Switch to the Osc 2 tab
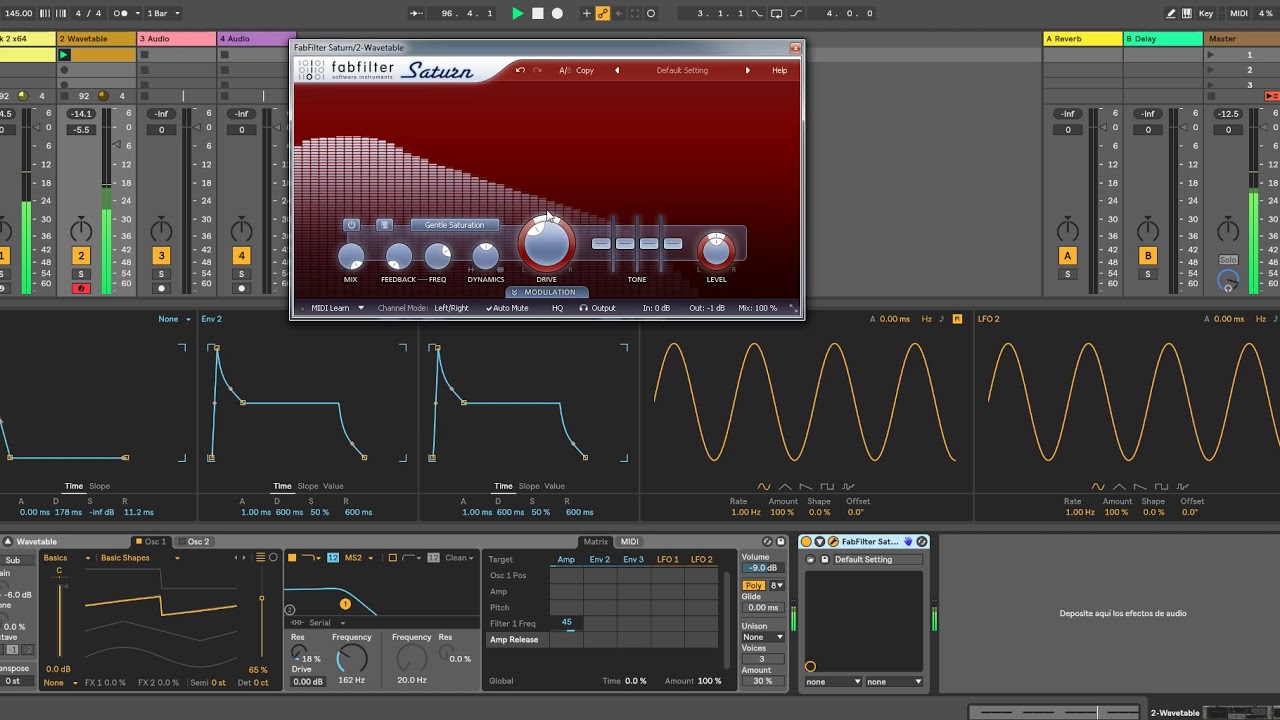Screen dimensions: 1280x720 [x=194, y=542]
